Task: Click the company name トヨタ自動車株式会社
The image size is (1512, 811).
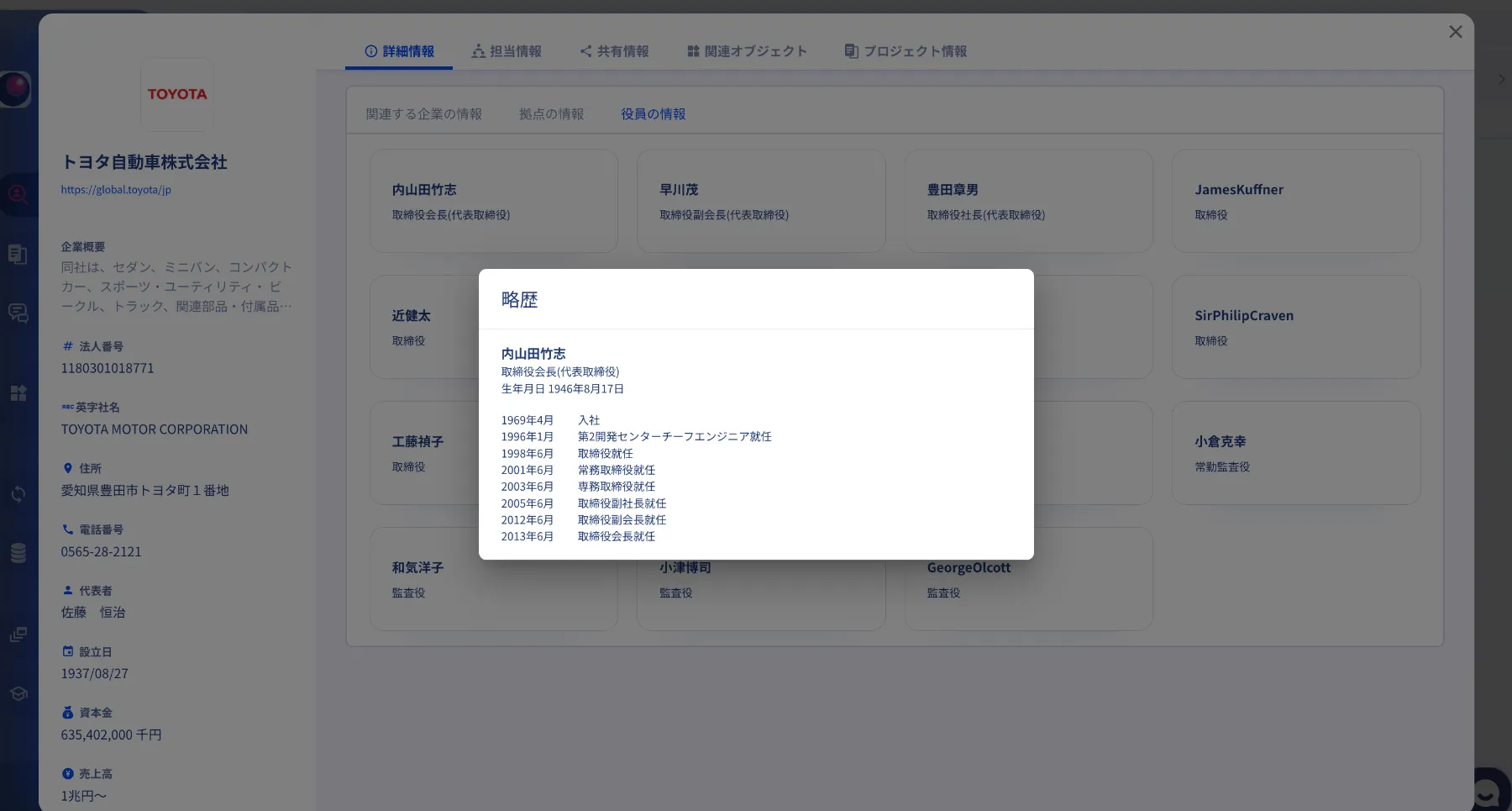Action: [144, 162]
